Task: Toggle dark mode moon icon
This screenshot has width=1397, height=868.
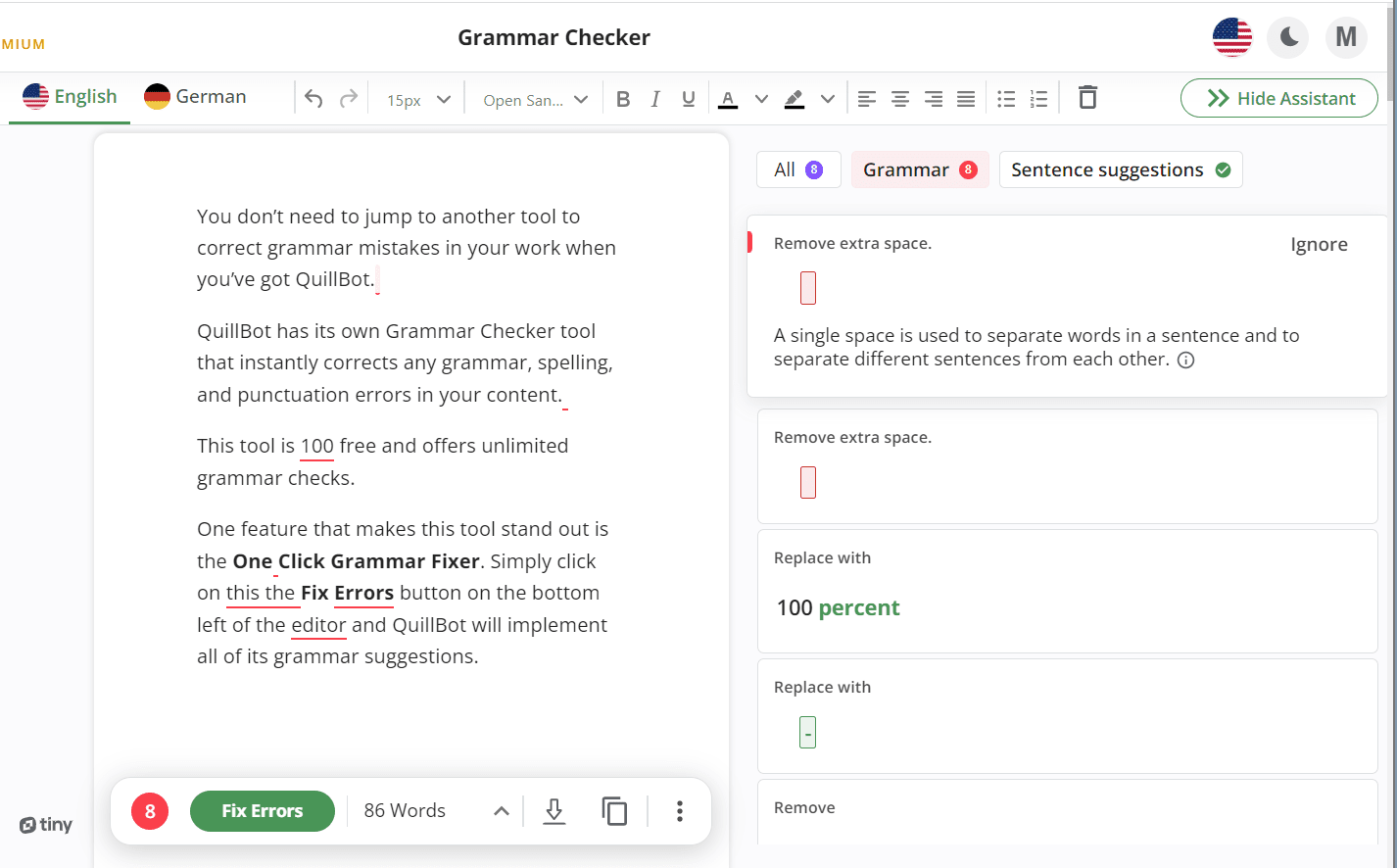Action: pos(1288,38)
